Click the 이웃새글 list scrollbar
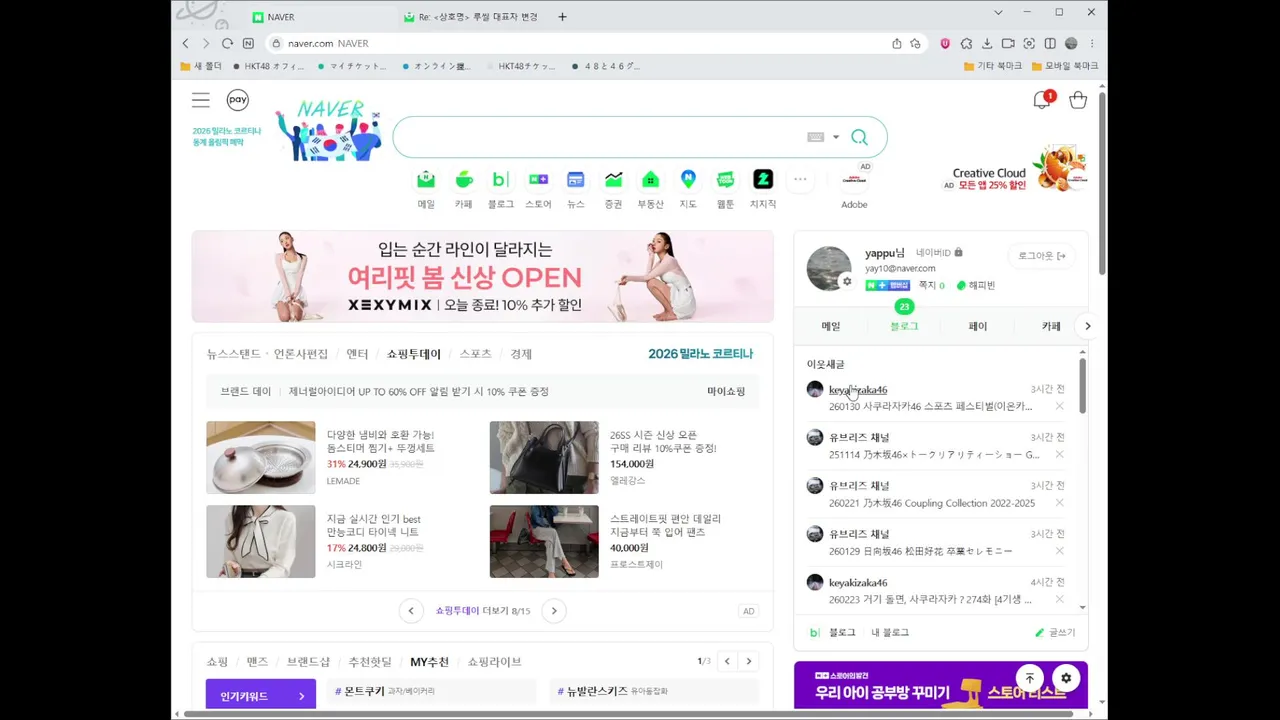Image resolution: width=1280 pixels, height=720 pixels. click(x=1082, y=385)
